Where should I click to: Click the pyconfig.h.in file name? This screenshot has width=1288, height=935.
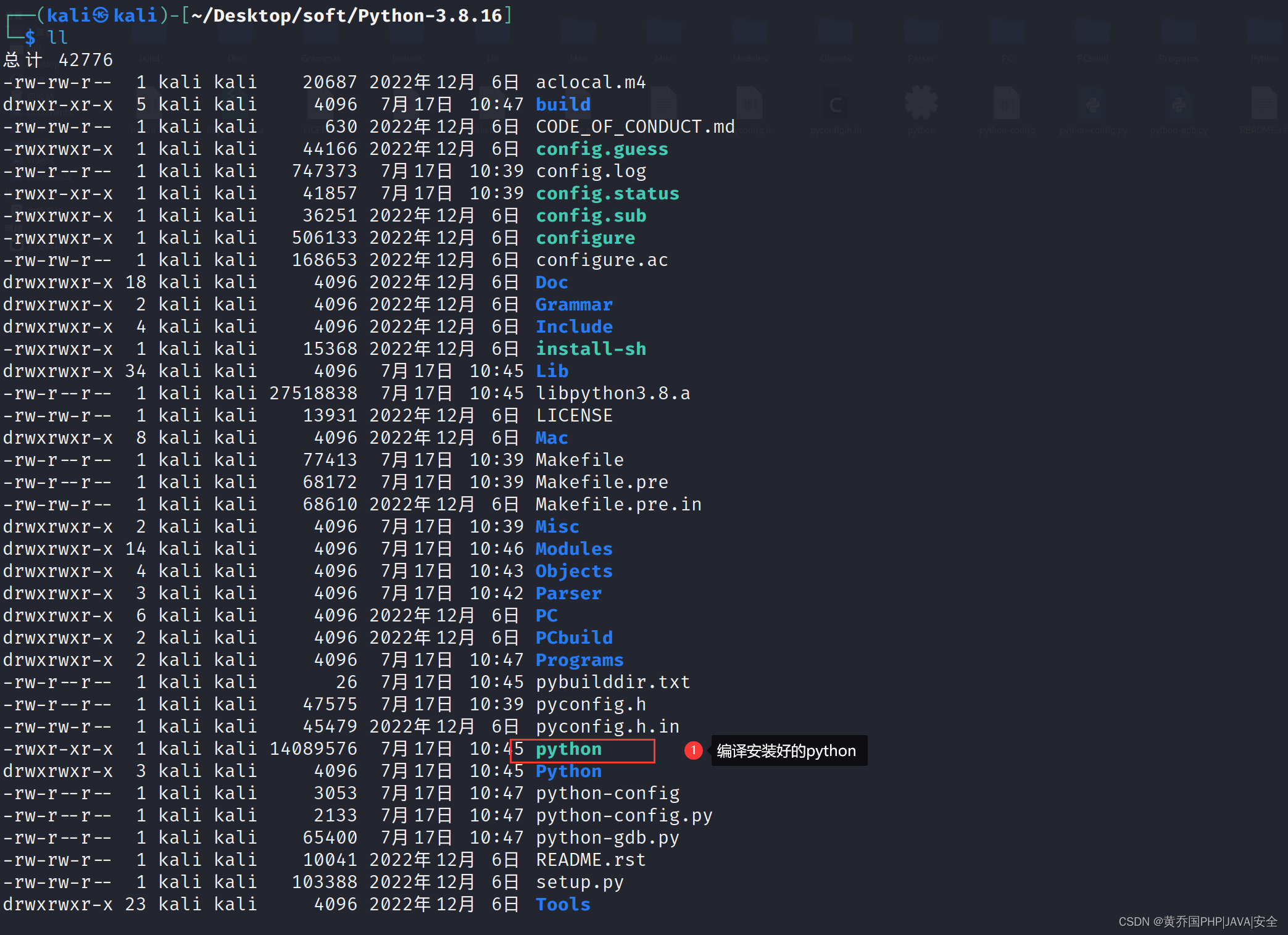(607, 726)
